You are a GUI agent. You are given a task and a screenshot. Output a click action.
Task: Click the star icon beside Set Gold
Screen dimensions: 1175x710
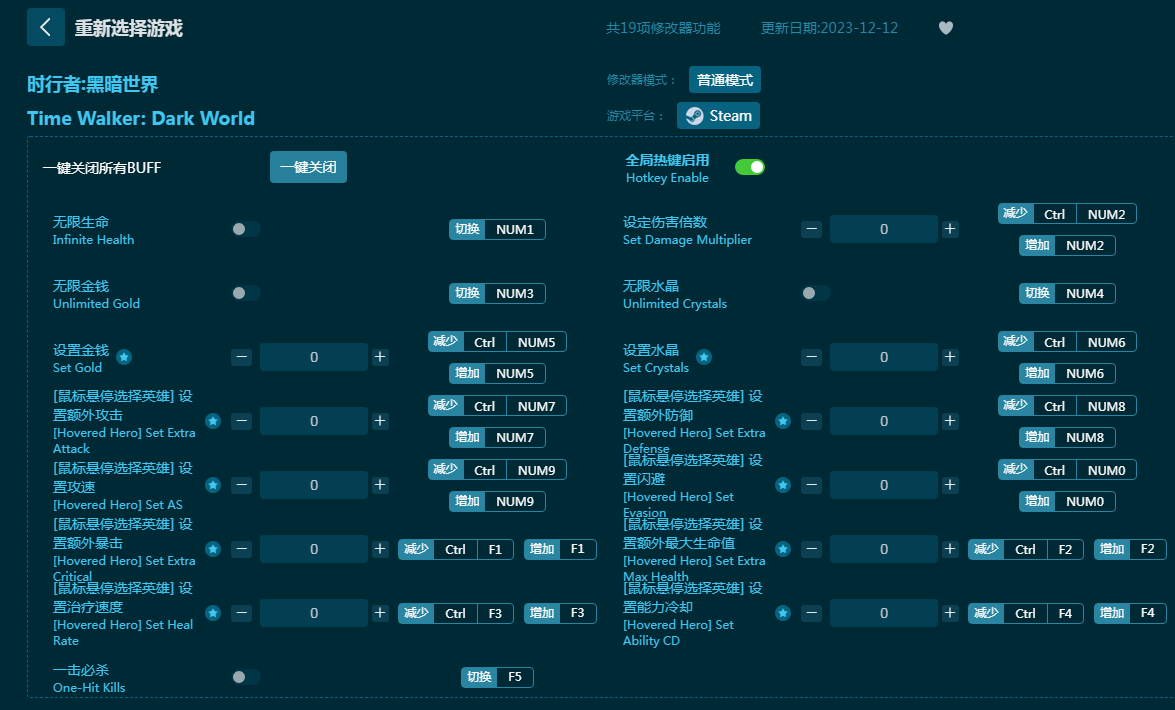coord(124,357)
